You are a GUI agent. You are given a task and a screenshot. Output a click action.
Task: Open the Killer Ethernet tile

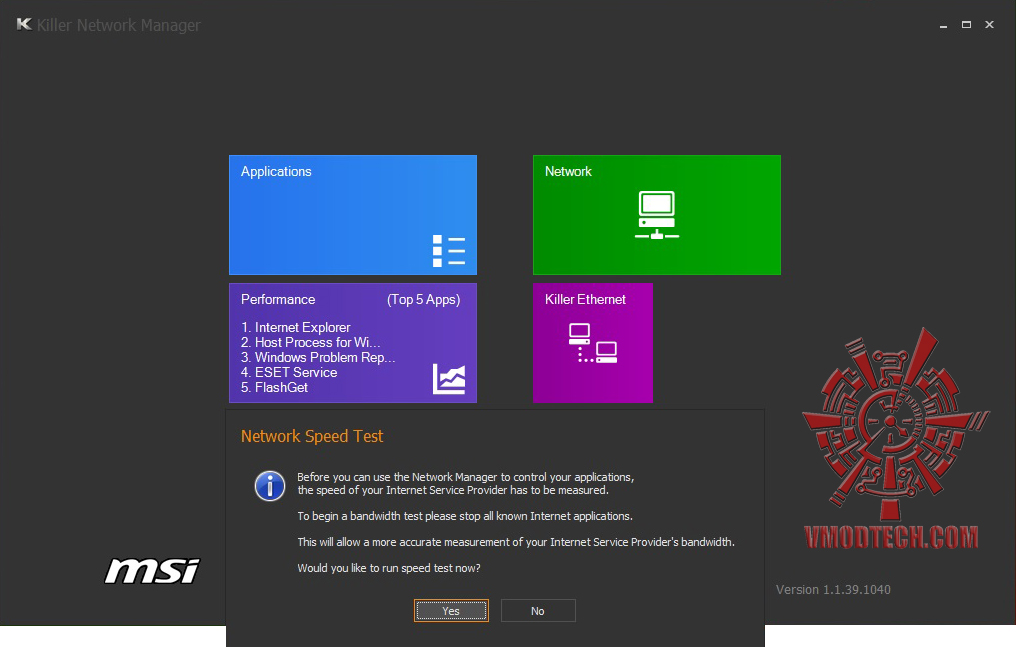point(592,343)
